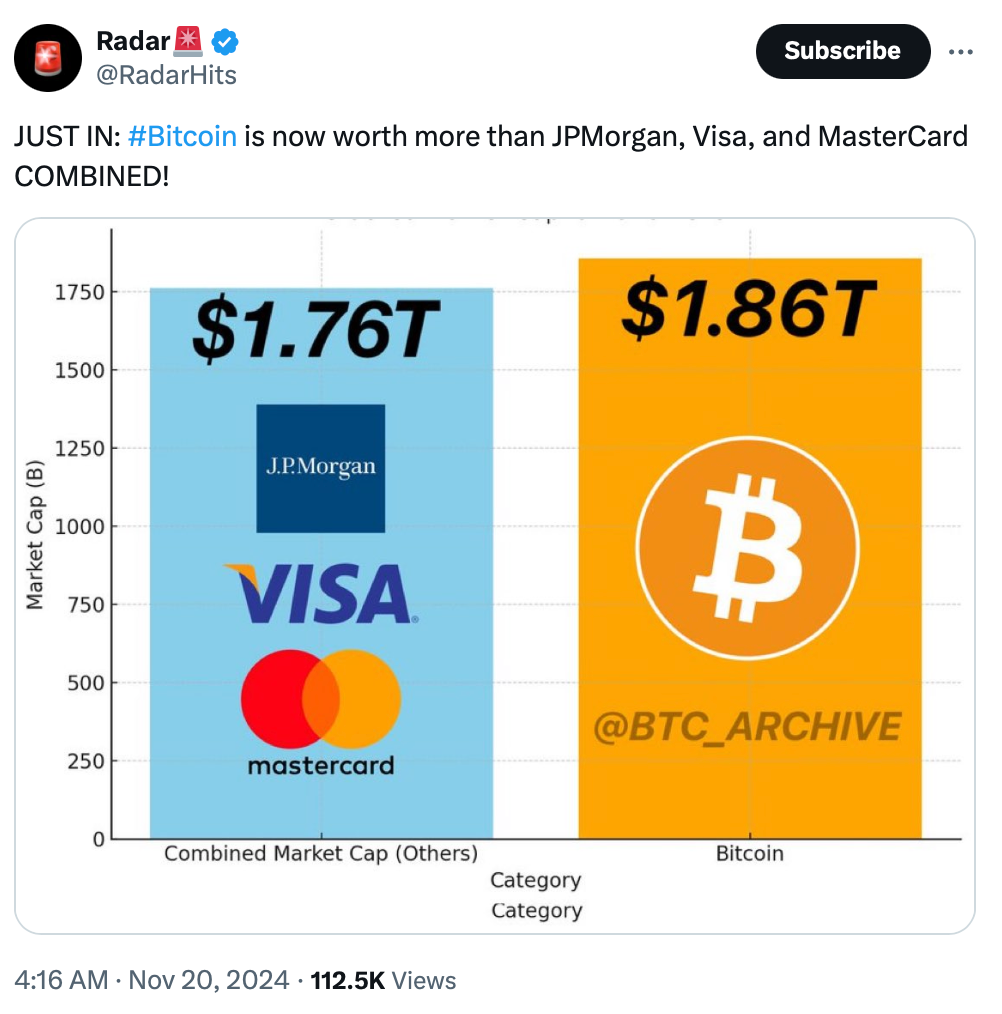Click the Radar display name

click(133, 42)
